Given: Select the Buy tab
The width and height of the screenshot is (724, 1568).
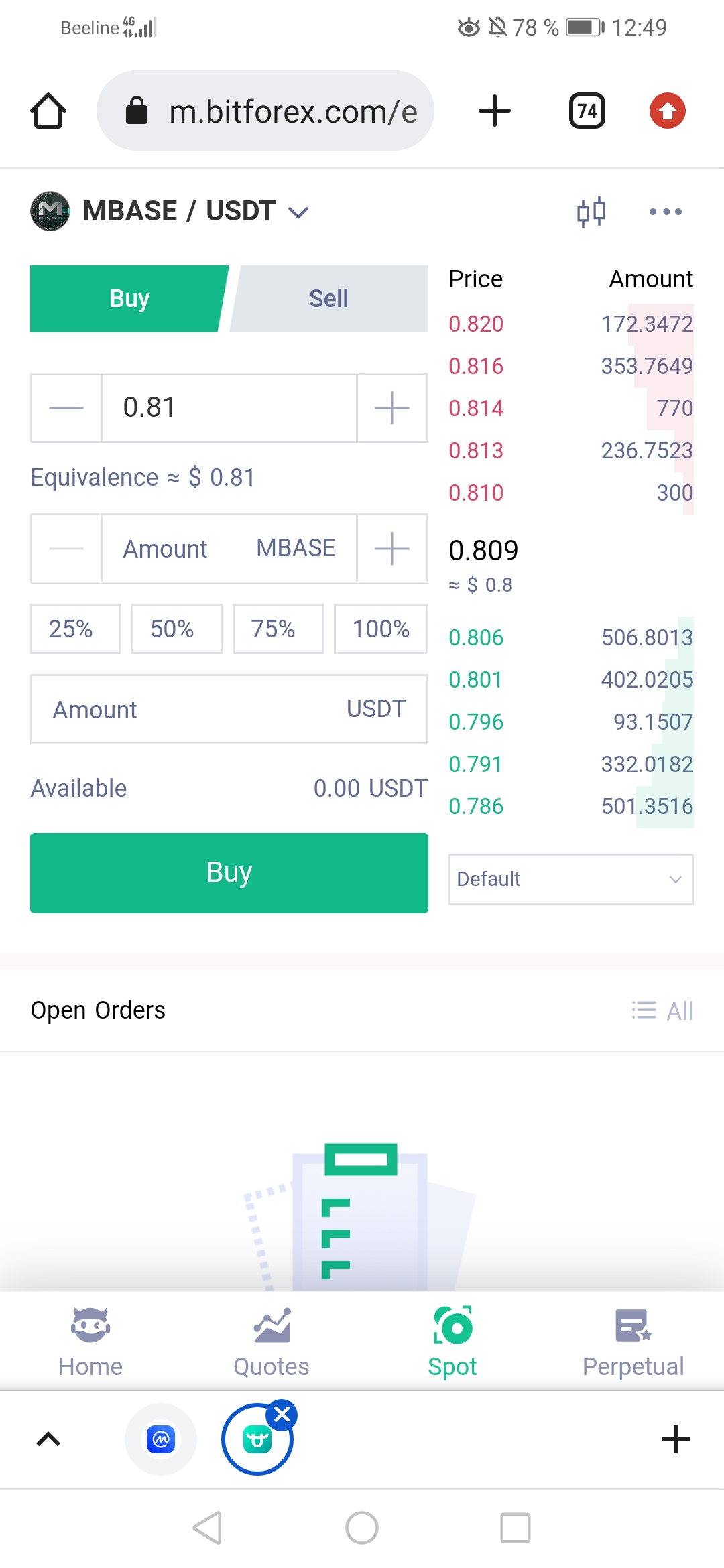Looking at the screenshot, I should tap(129, 299).
